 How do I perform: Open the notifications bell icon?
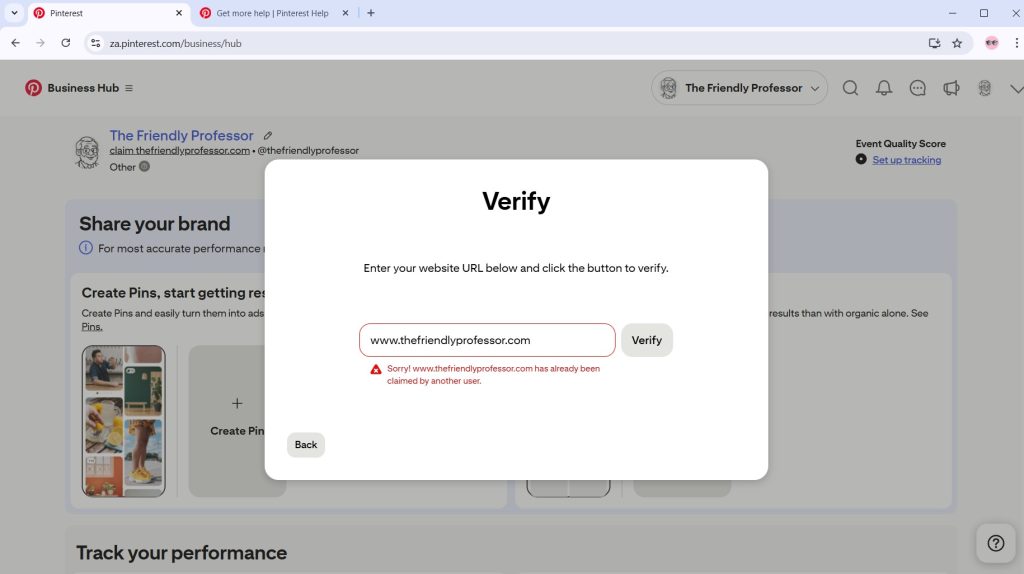click(x=884, y=88)
